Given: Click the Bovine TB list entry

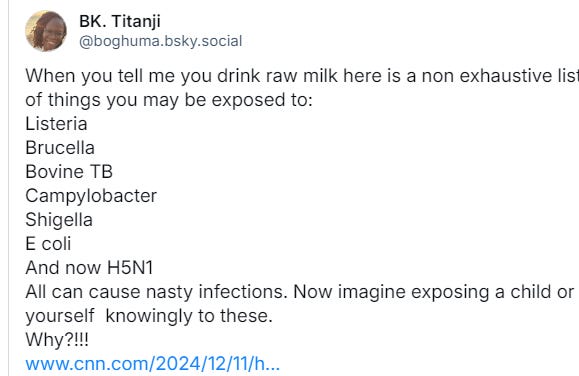Looking at the screenshot, I should click(69, 172).
